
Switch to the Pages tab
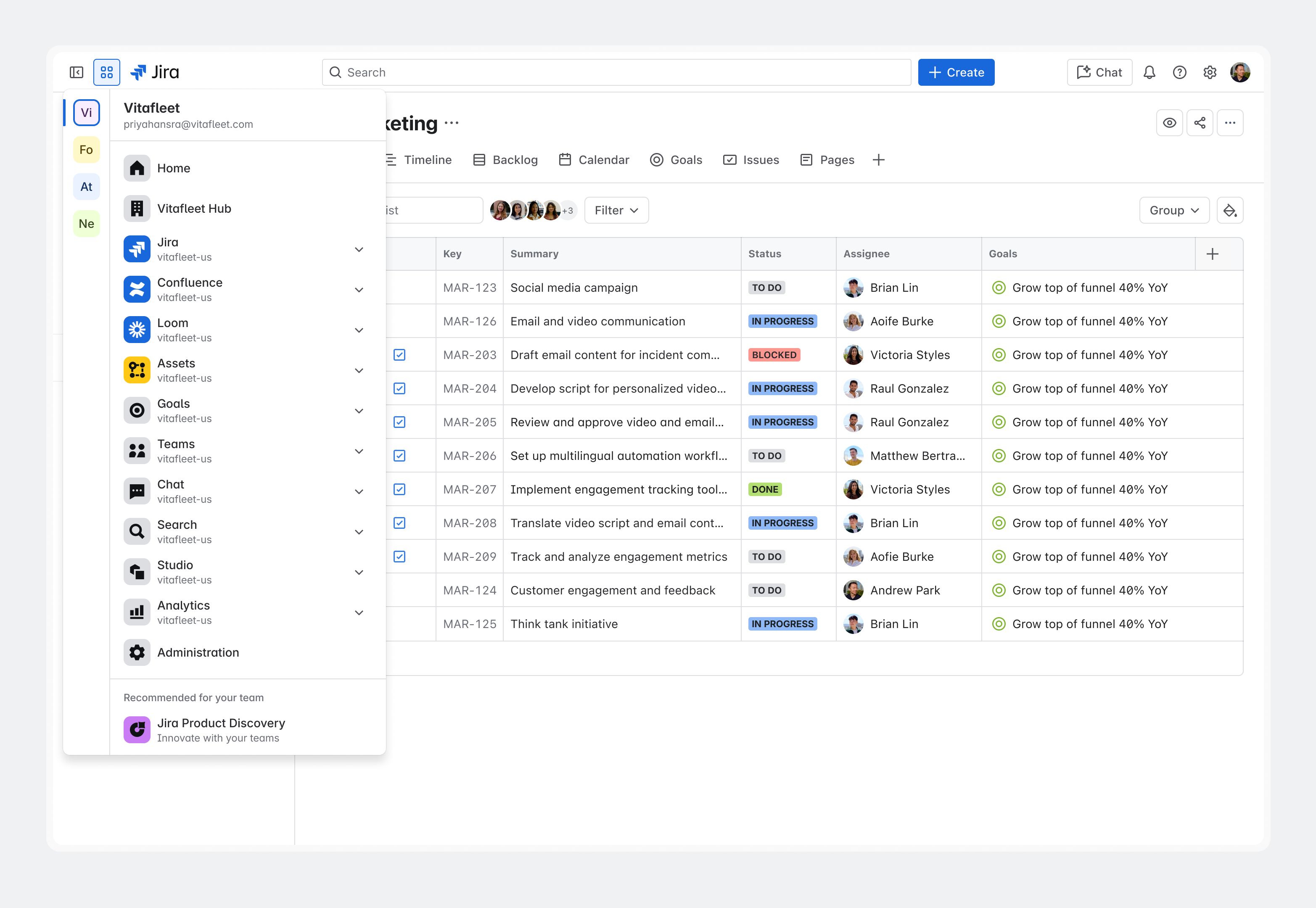[827, 160]
